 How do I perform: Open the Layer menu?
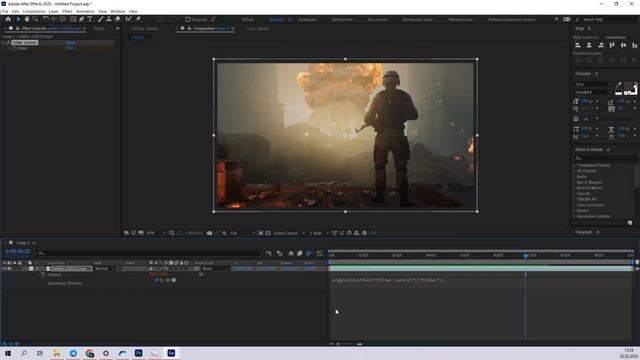[53, 11]
